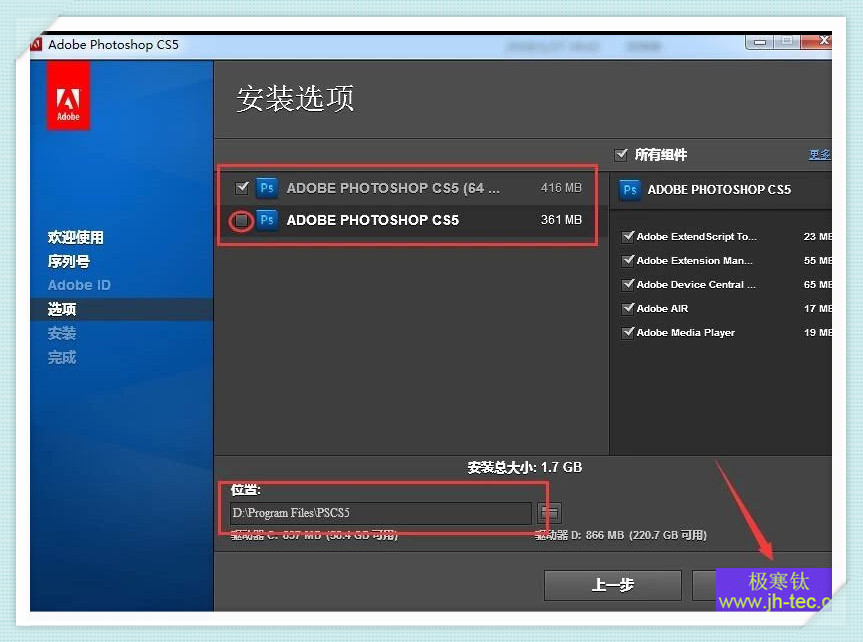
Task: Click the Ps icon beside the 361 MB entry
Action: click(x=267, y=220)
